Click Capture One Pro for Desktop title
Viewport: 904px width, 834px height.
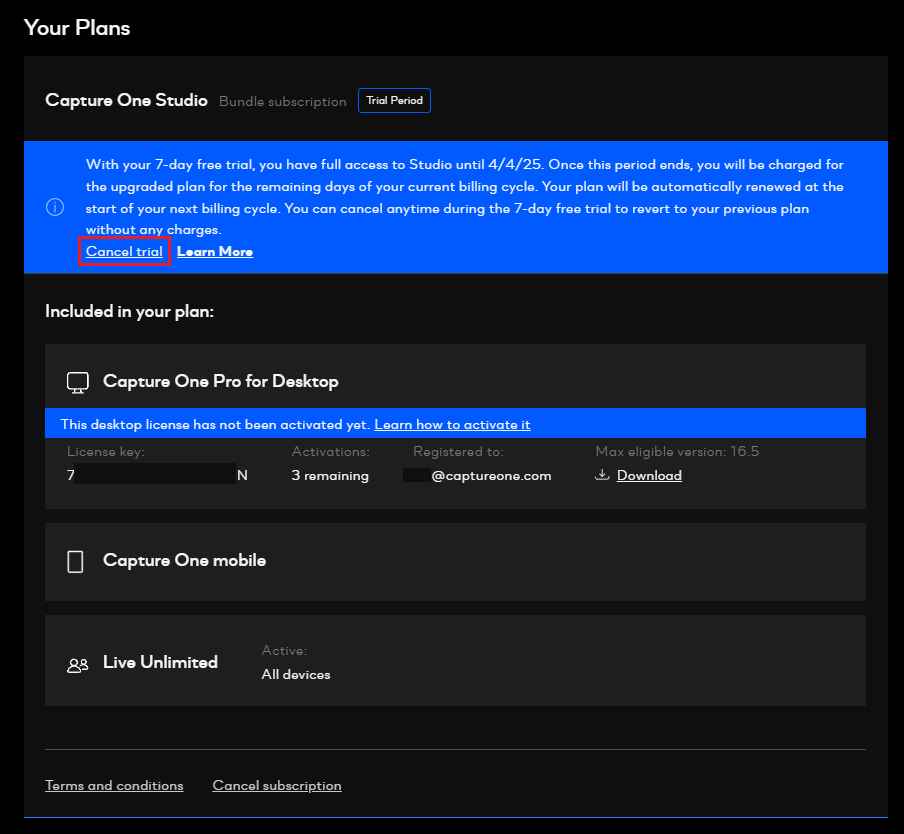pos(220,382)
